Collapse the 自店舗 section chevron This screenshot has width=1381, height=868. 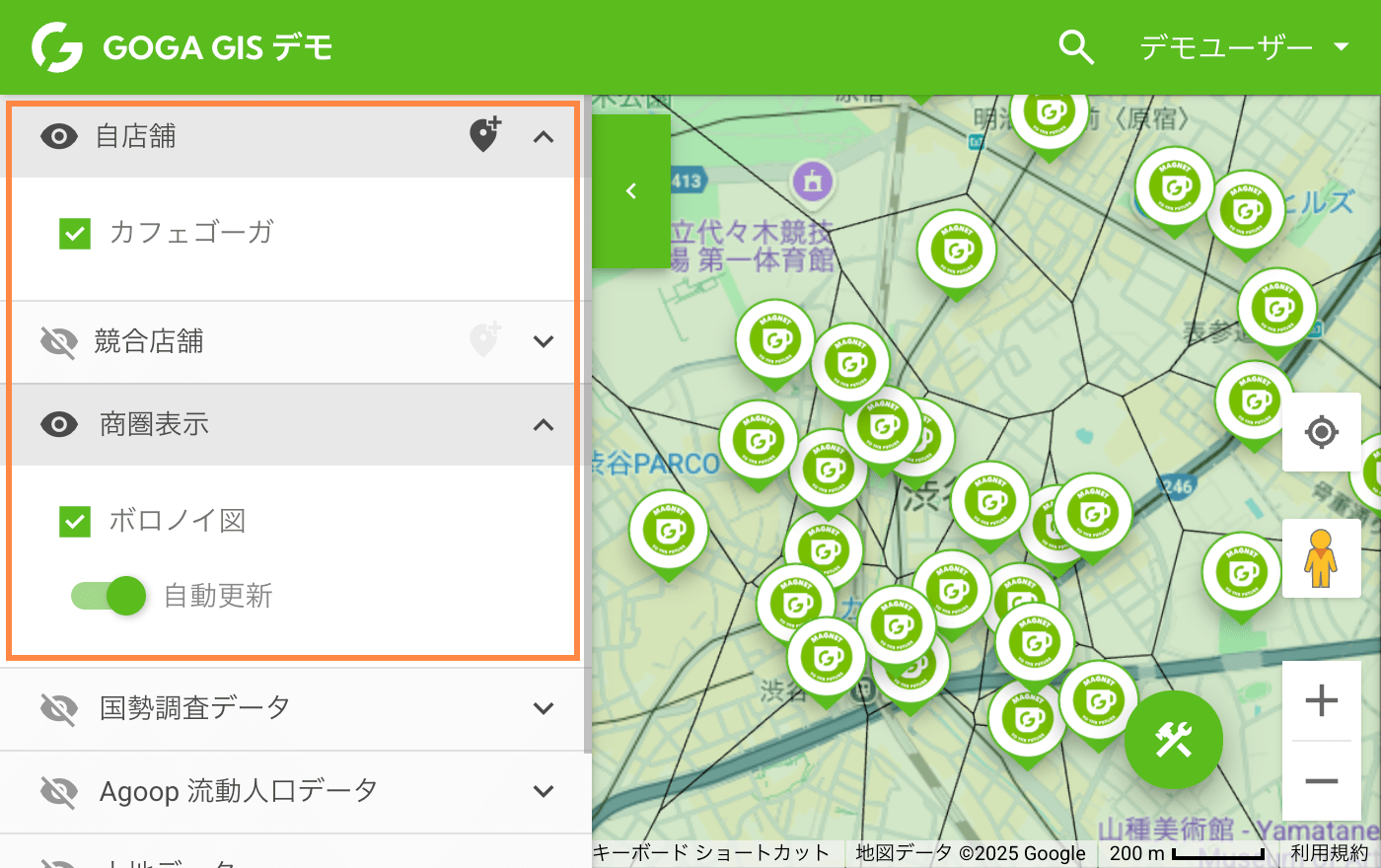click(x=543, y=137)
